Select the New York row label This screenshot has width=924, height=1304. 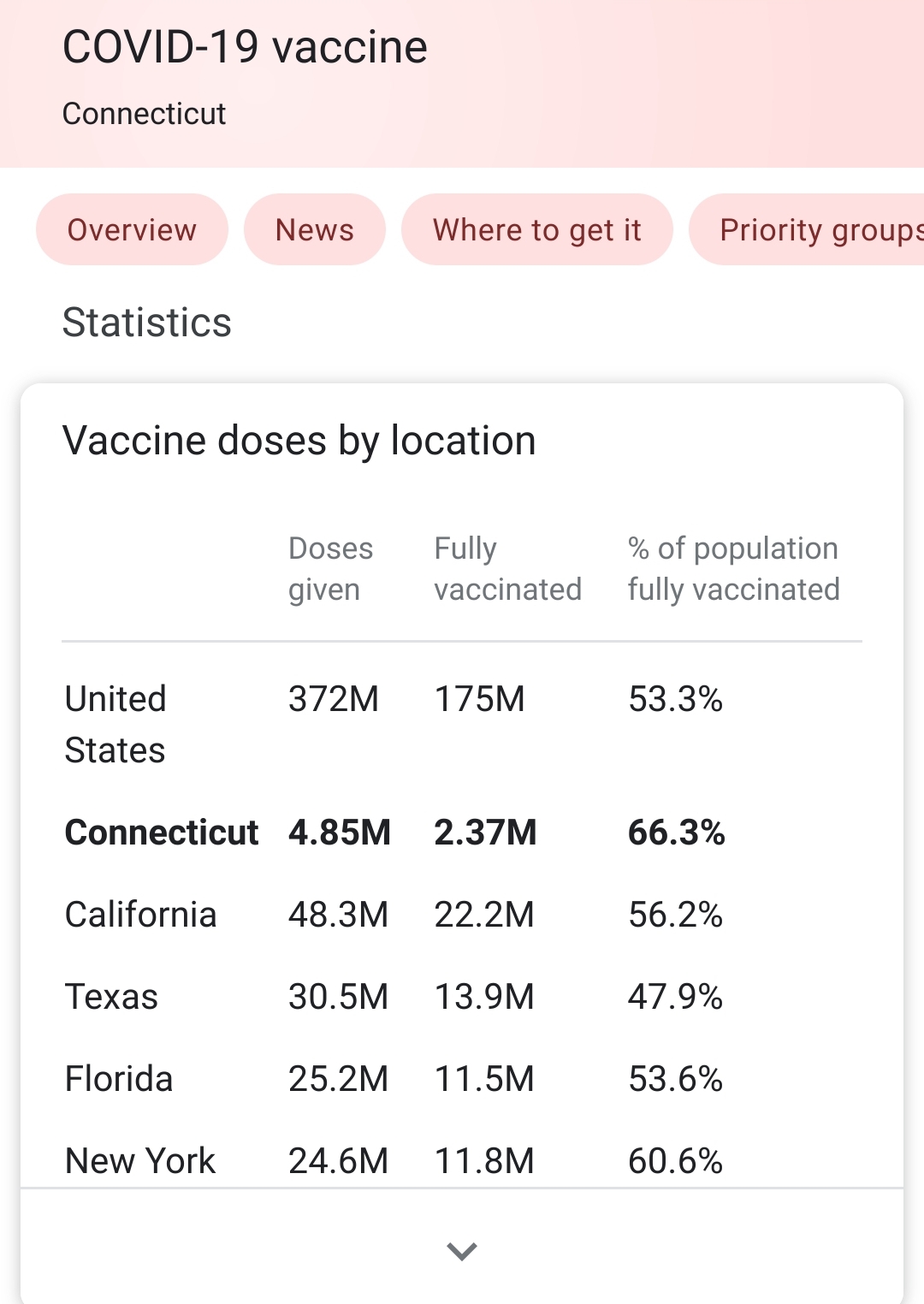(140, 1160)
